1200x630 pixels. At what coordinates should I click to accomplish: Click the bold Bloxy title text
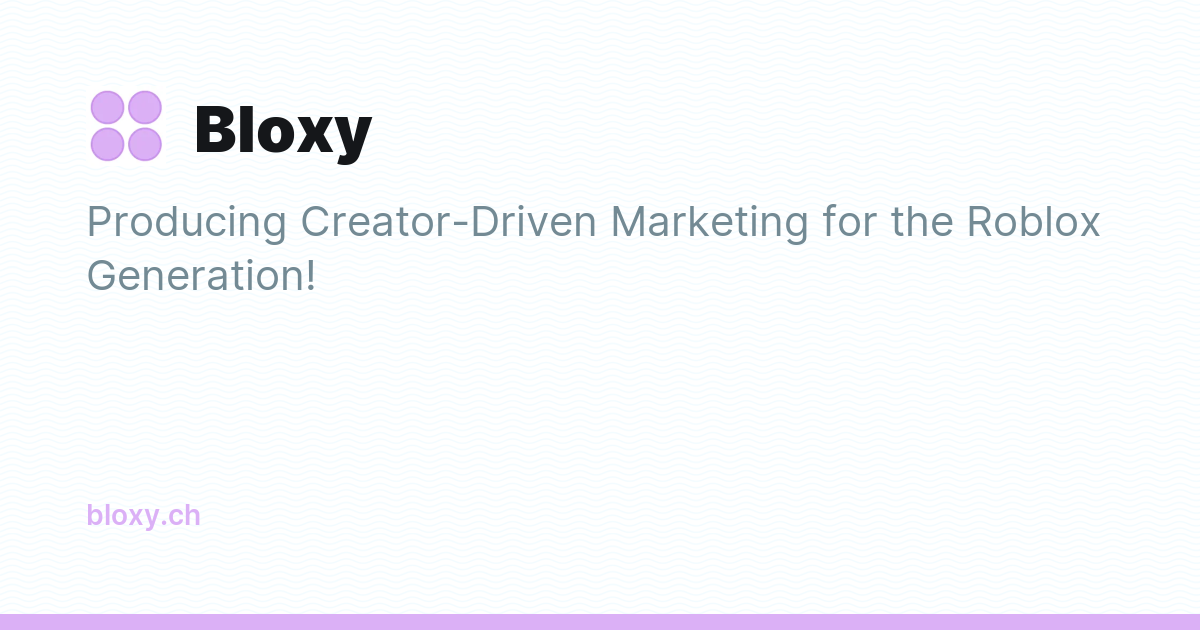click(283, 131)
